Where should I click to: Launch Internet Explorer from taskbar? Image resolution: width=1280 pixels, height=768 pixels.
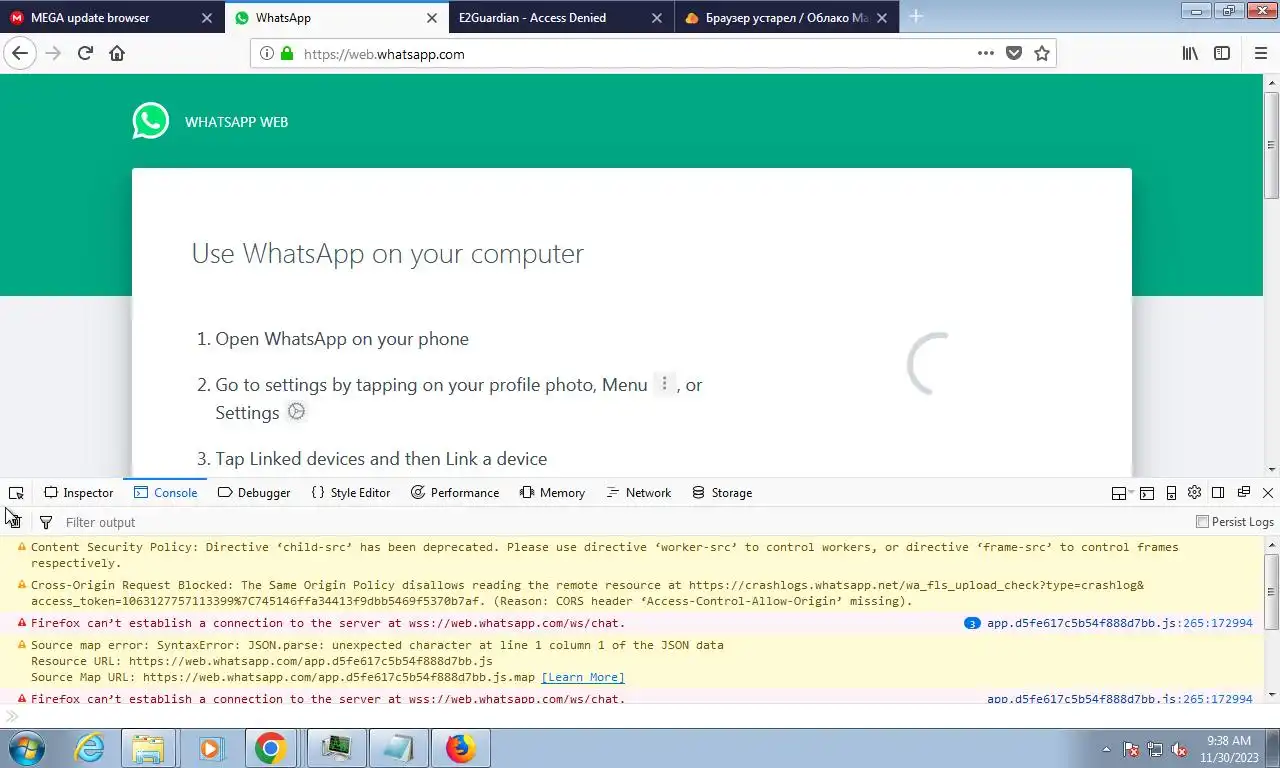click(x=90, y=748)
